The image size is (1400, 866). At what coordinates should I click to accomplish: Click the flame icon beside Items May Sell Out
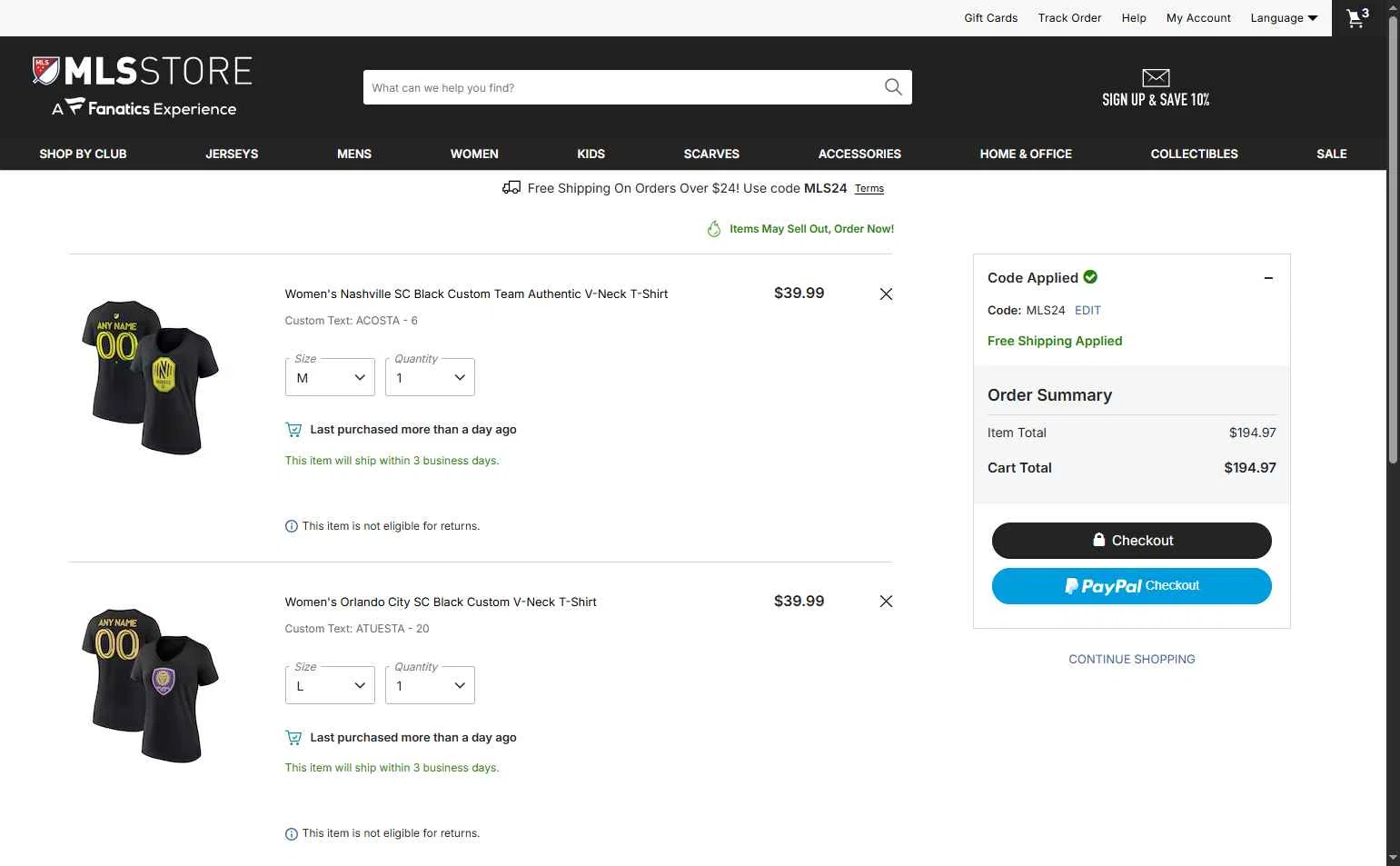714,229
